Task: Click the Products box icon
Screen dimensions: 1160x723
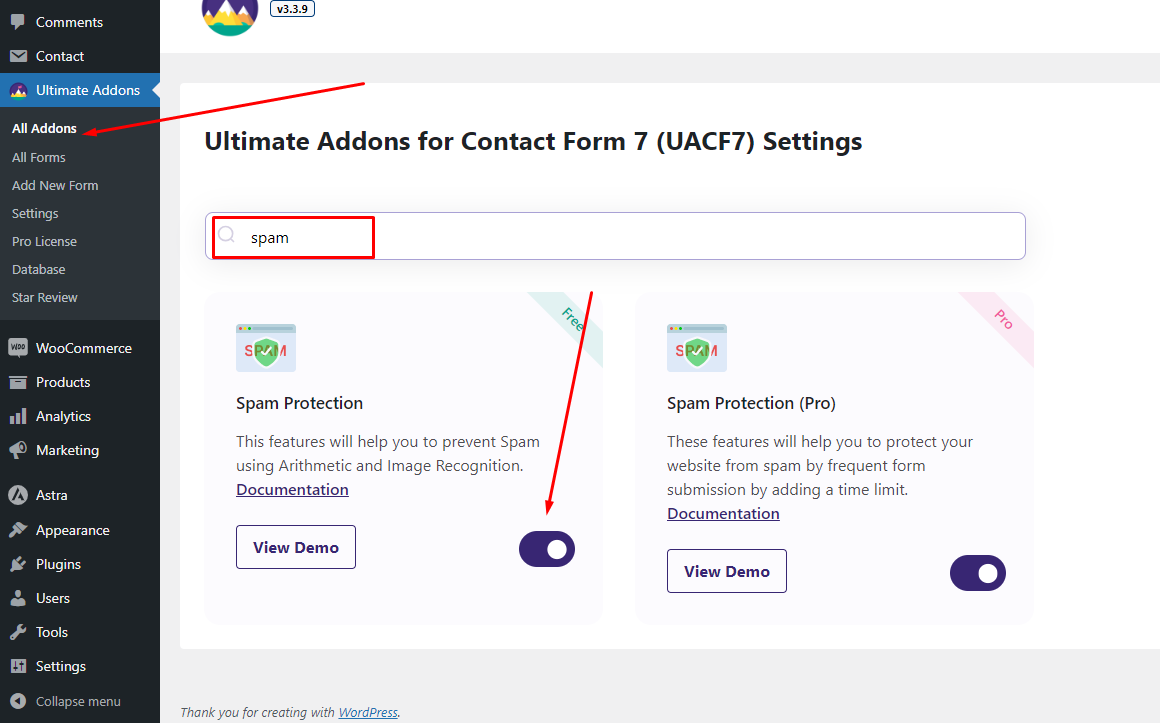Action: coord(18,382)
